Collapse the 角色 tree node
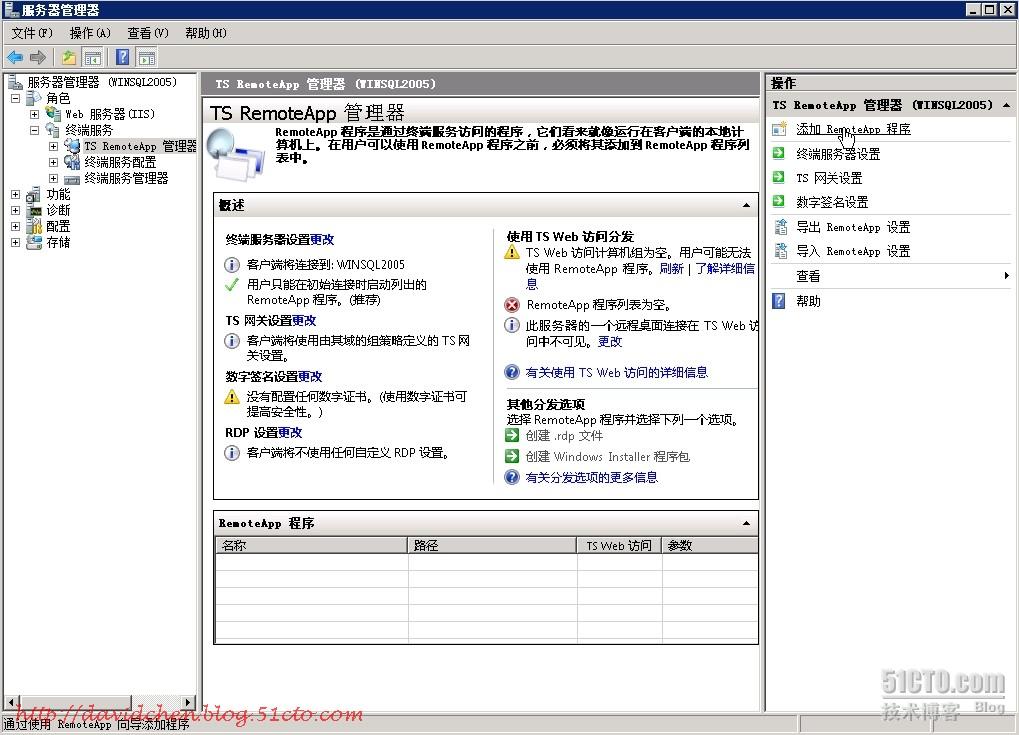This screenshot has height=735, width=1019. coord(16,98)
